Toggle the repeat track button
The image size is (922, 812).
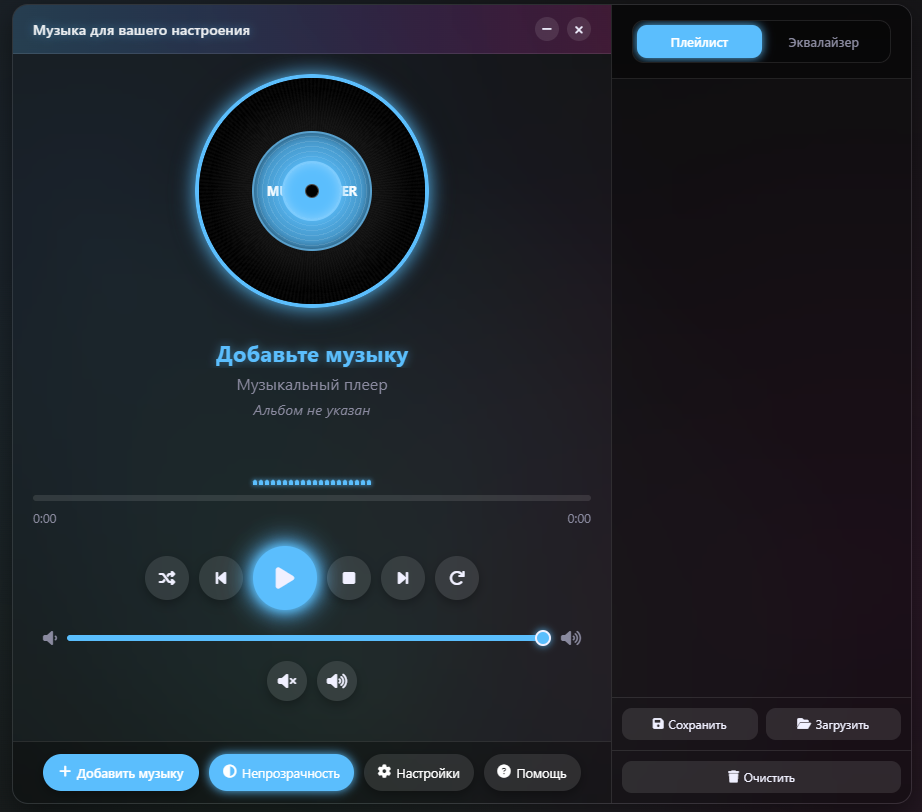tap(457, 578)
